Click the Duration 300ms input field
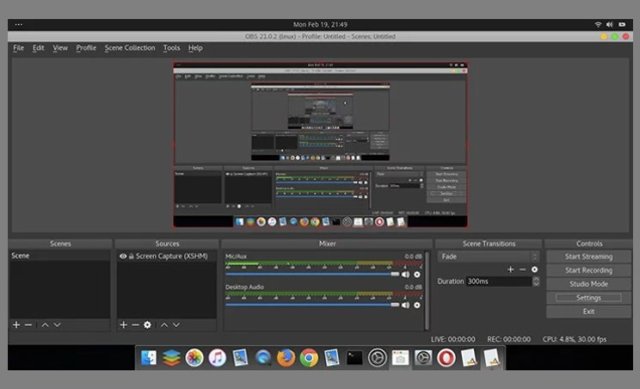 tap(499, 281)
